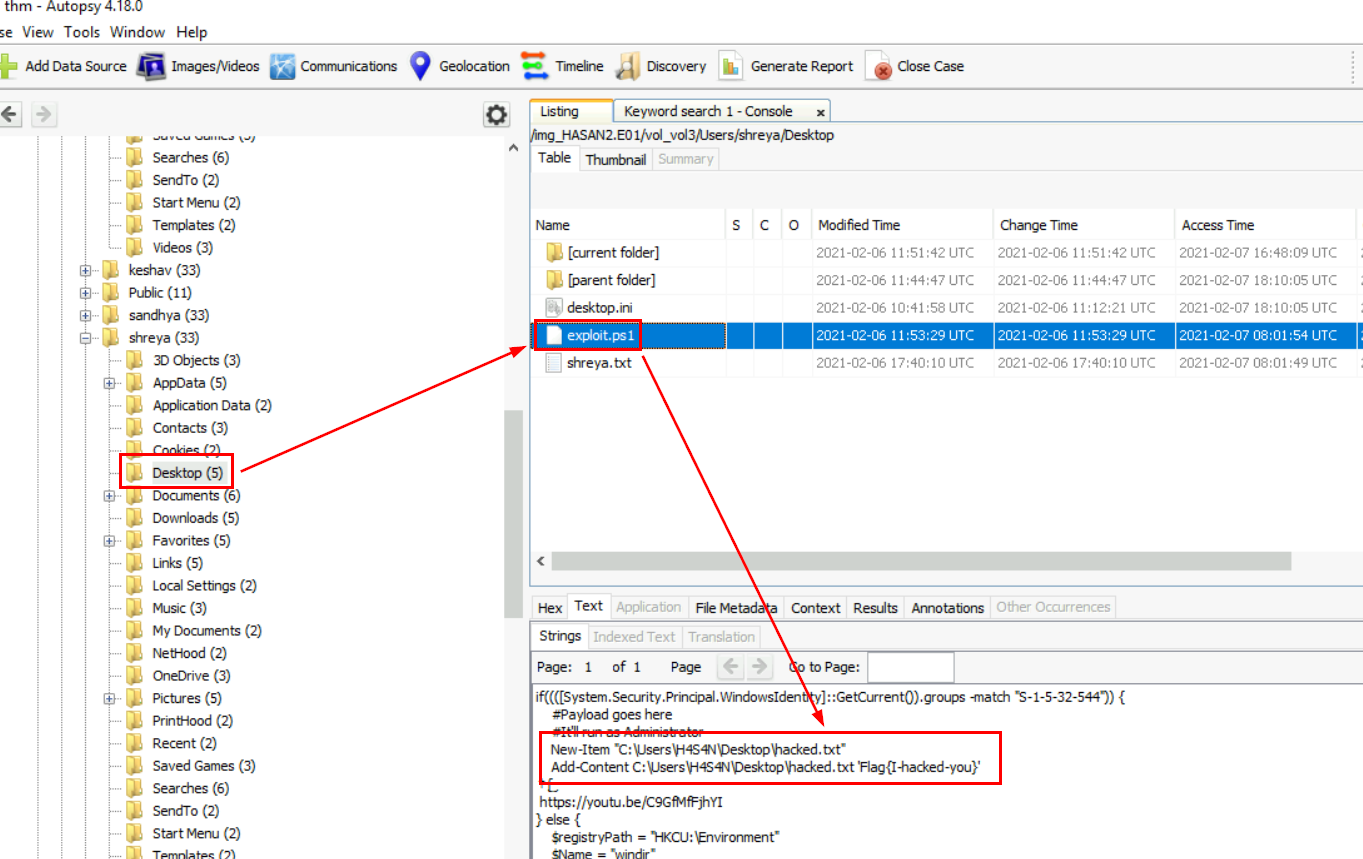Open the Results tab
Screen dimensions: 1363x859
point(876,607)
